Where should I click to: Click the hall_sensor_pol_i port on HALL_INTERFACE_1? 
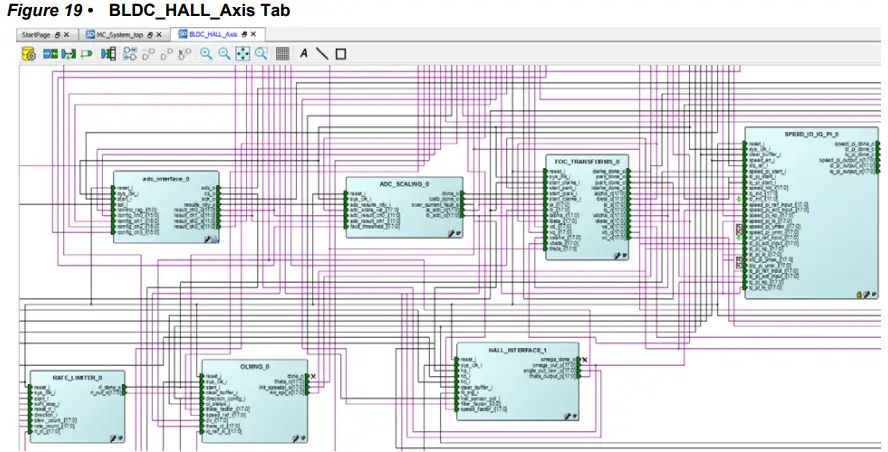479,398
